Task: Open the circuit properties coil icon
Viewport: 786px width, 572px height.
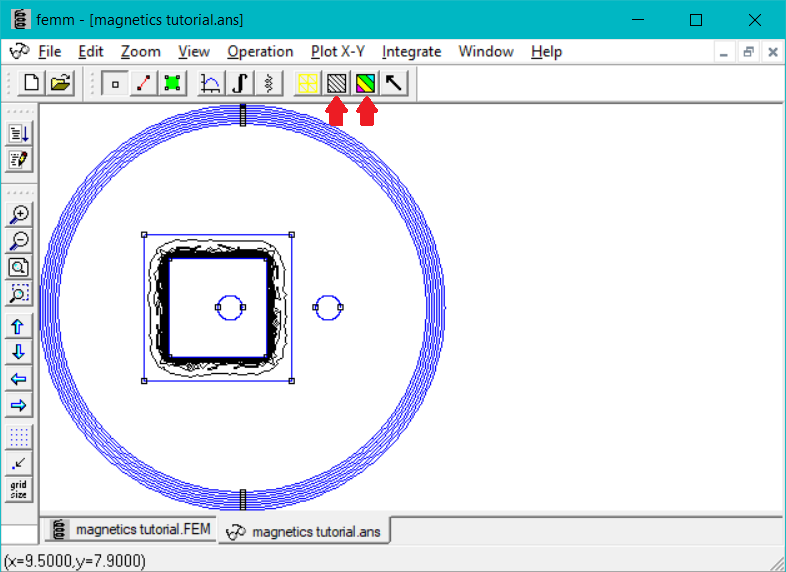Action: [267, 84]
